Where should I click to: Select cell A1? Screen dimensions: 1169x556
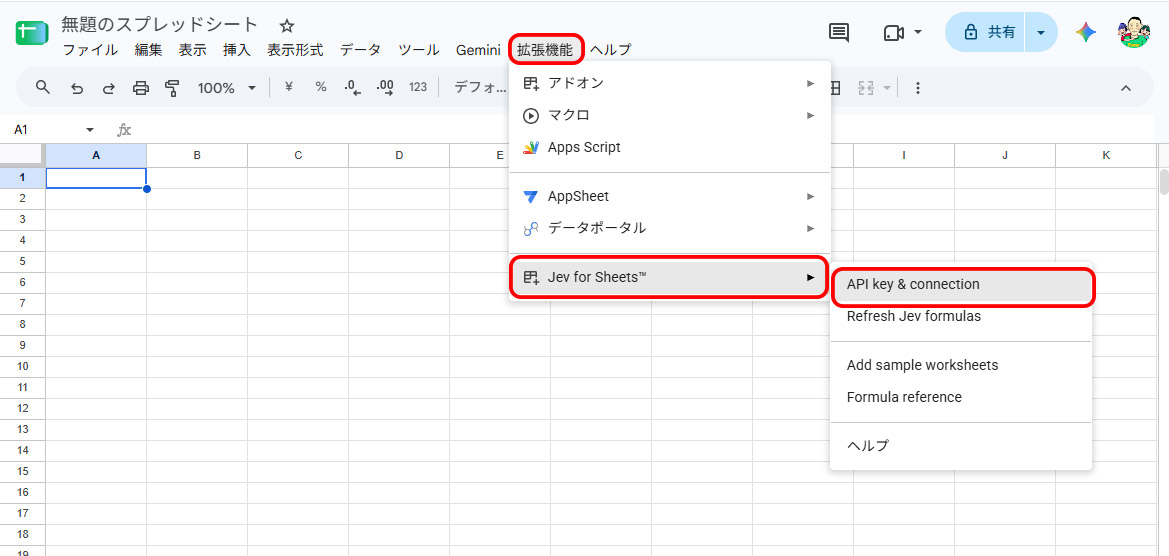[96, 178]
